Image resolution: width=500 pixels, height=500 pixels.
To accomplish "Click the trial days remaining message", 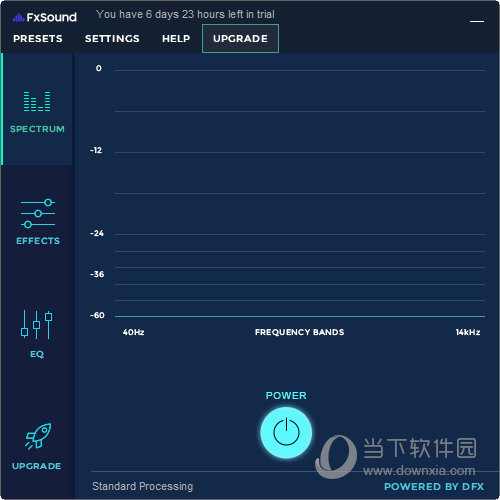I will click(185, 14).
